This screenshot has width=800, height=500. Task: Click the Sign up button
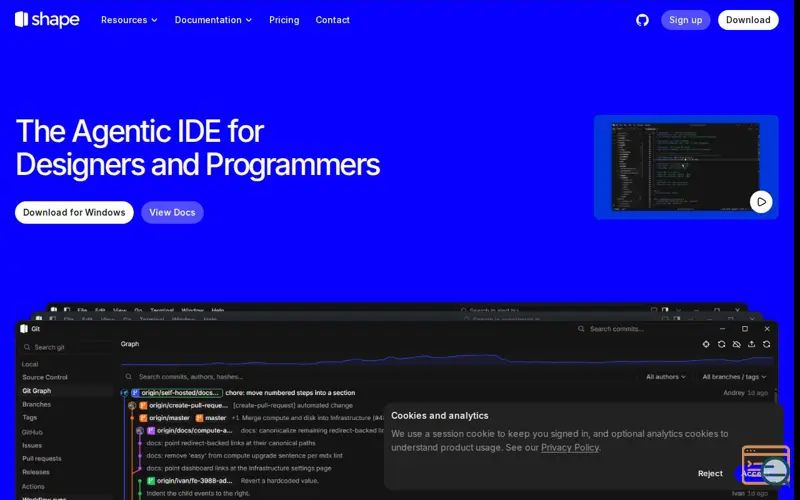click(686, 20)
